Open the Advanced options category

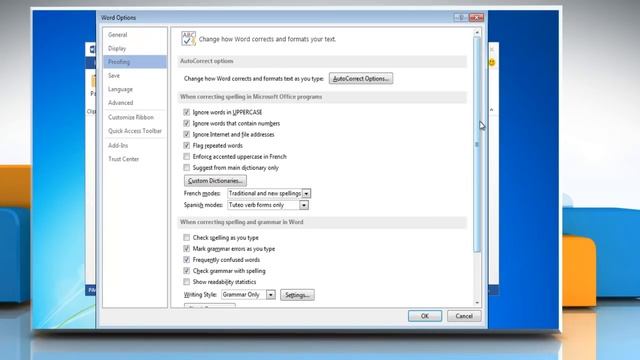pyautogui.click(x=120, y=103)
